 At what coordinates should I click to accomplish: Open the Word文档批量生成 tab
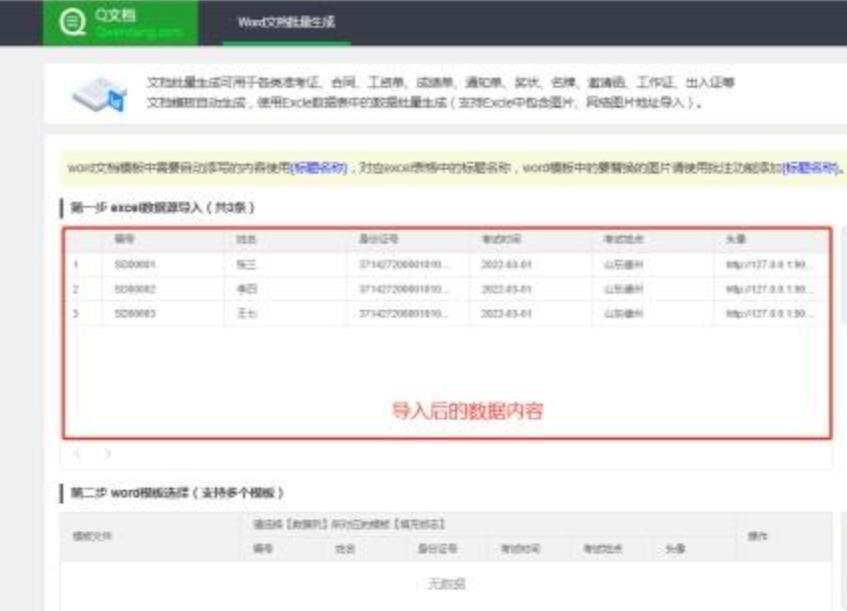coord(286,22)
